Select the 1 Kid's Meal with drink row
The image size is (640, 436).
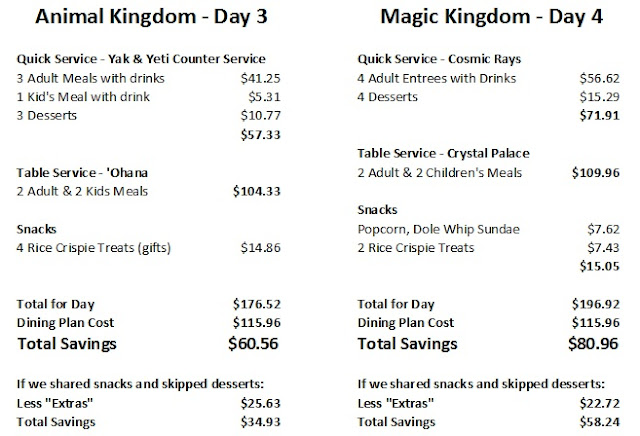pyautogui.click(x=84, y=95)
